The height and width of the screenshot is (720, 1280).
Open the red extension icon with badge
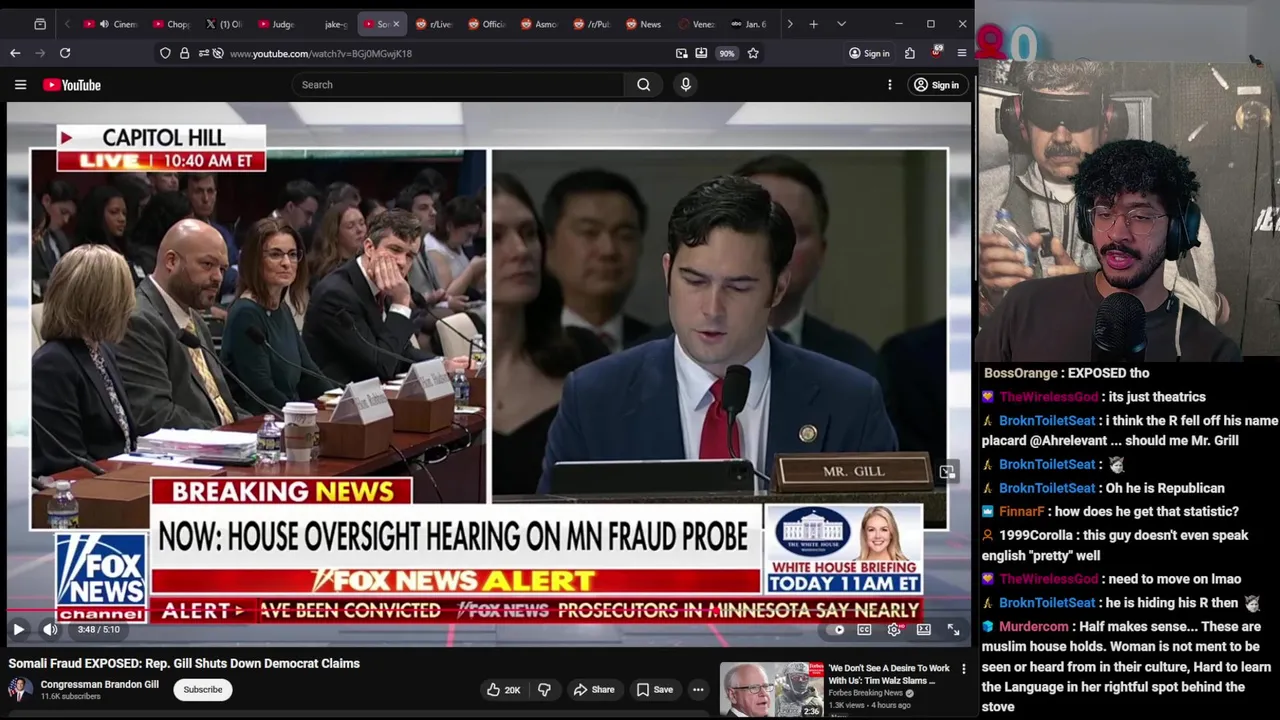pyautogui.click(x=937, y=52)
